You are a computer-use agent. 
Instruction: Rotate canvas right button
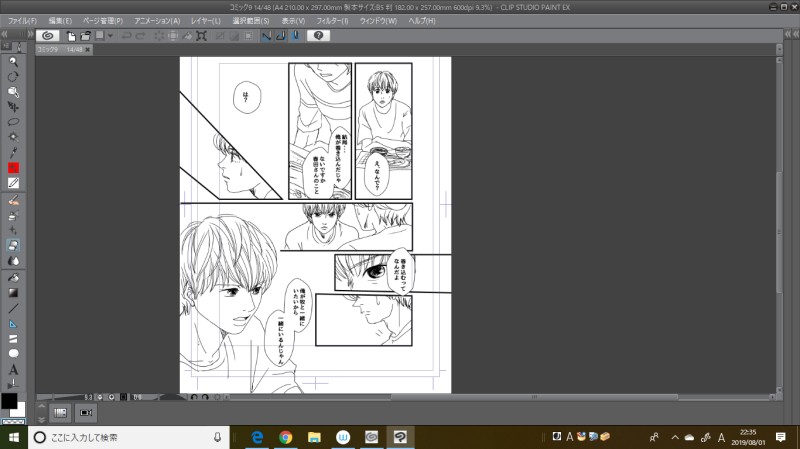pyautogui.click(x=205, y=397)
